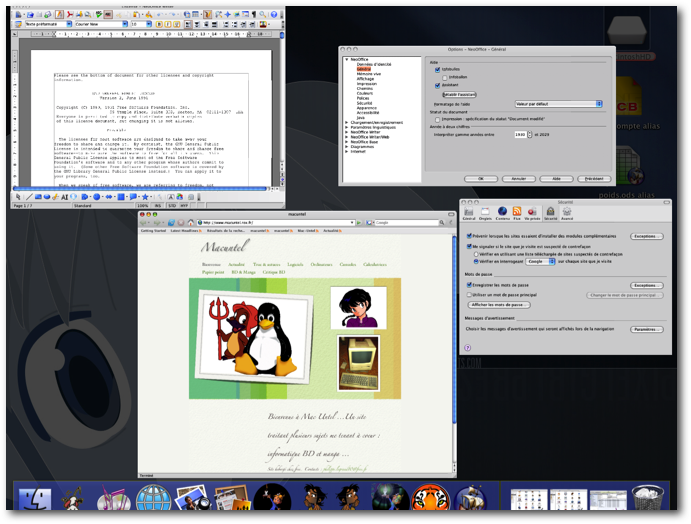The width and height of the screenshot is (691, 524).
Task: Open paragraph style dropdown in Writer
Action: (69, 24)
